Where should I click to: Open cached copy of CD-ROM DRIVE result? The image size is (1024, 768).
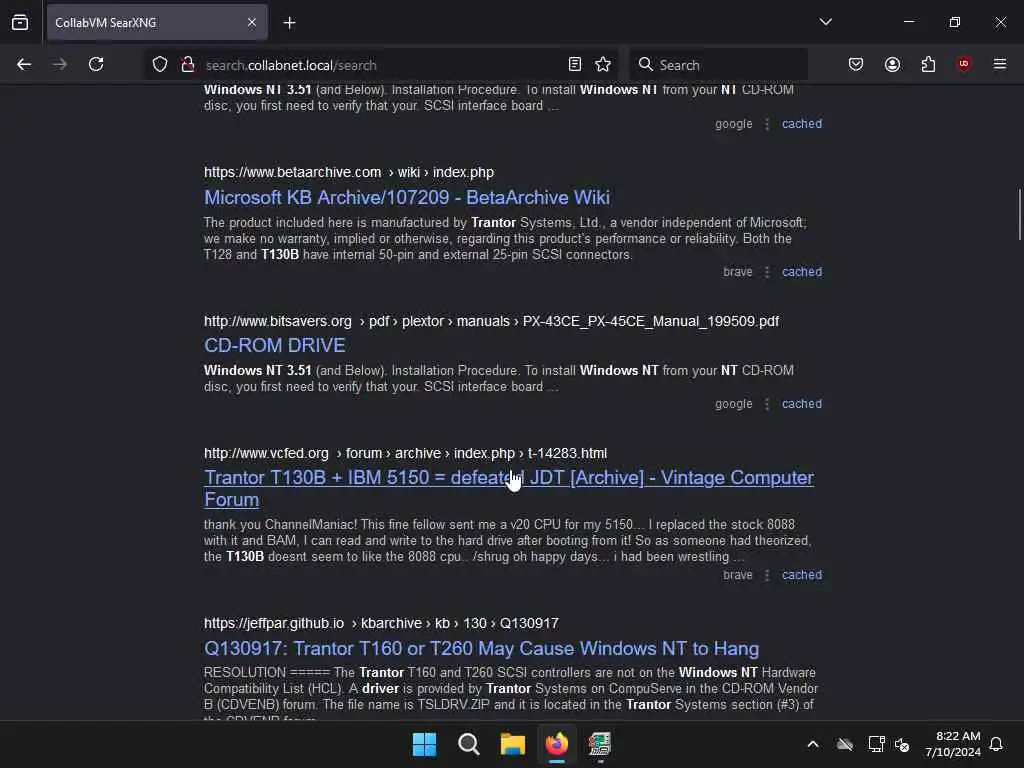(802, 404)
